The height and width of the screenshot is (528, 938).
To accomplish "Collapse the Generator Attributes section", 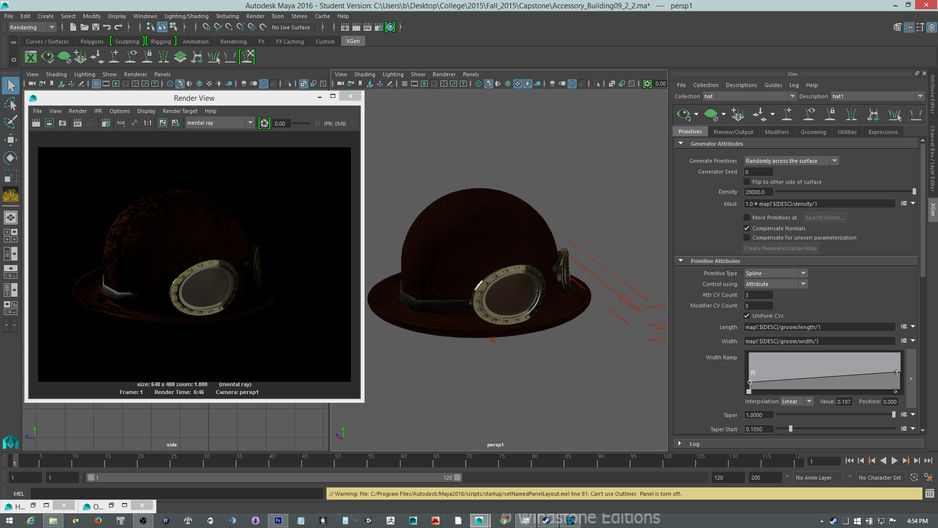I will (680, 144).
